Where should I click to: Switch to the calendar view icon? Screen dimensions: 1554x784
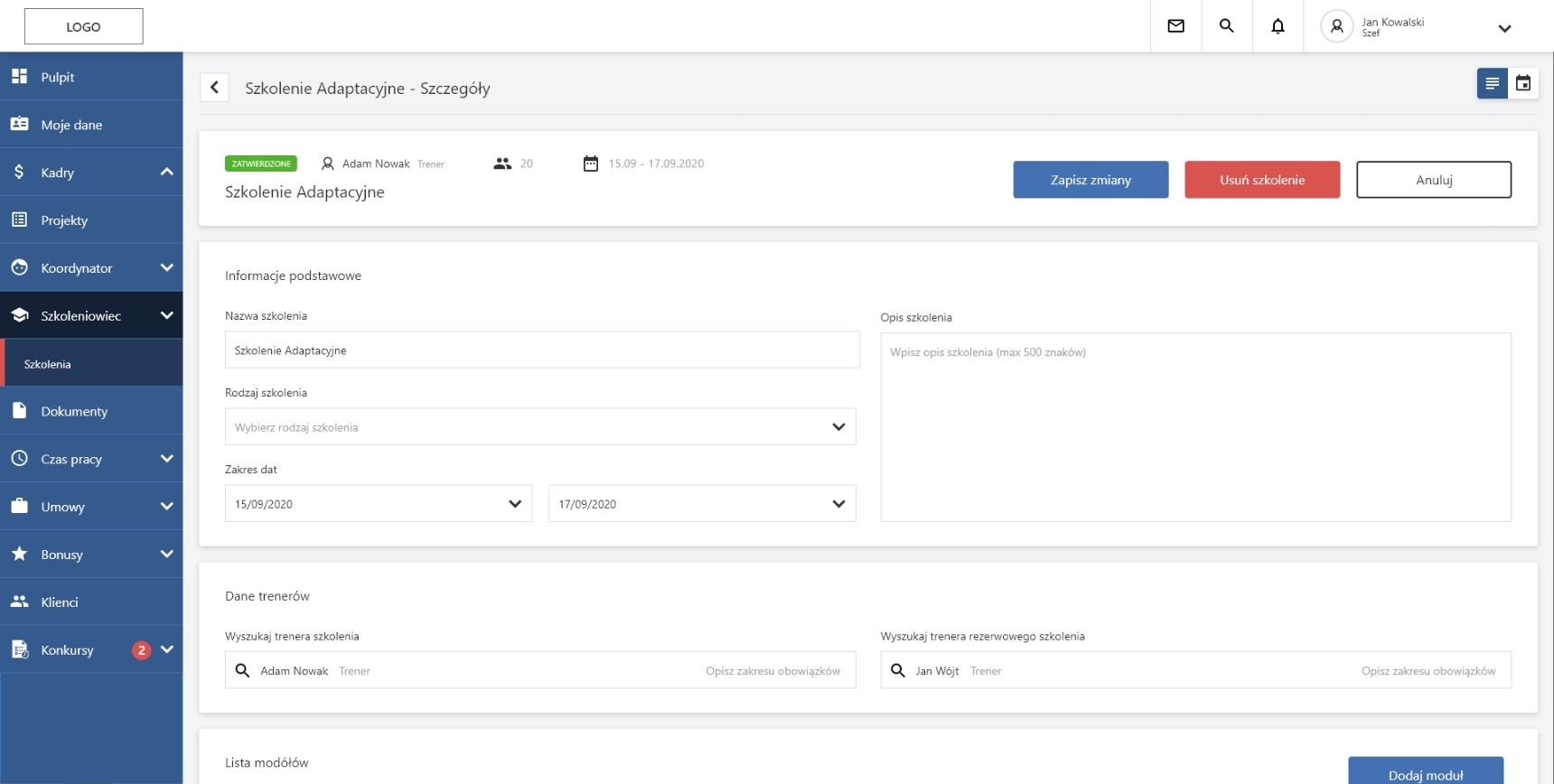[1523, 84]
